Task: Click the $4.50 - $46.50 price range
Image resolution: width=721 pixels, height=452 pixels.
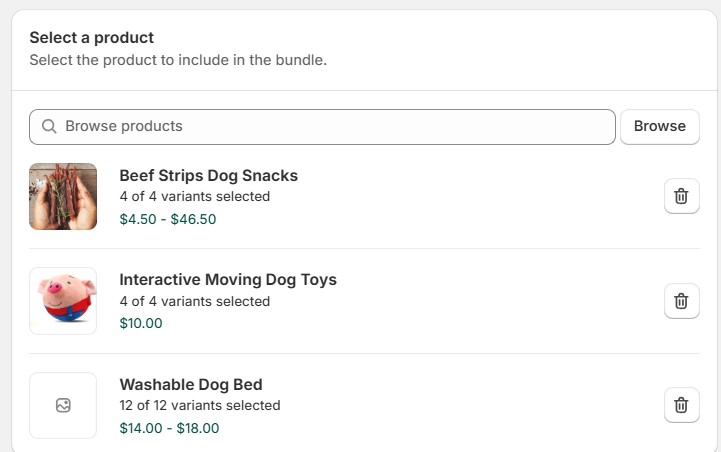Action: pos(168,219)
